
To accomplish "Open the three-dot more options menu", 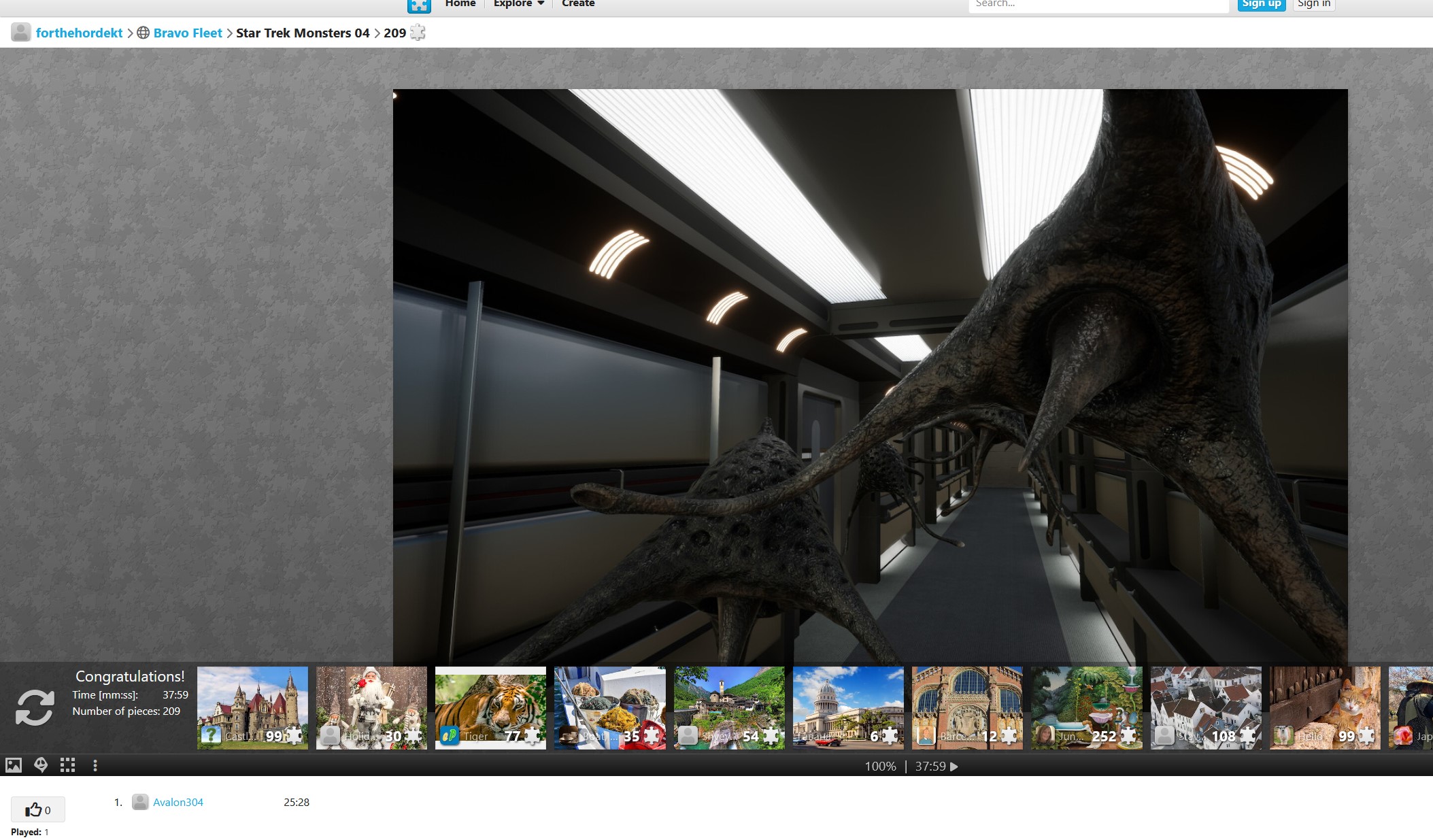I will point(95,765).
